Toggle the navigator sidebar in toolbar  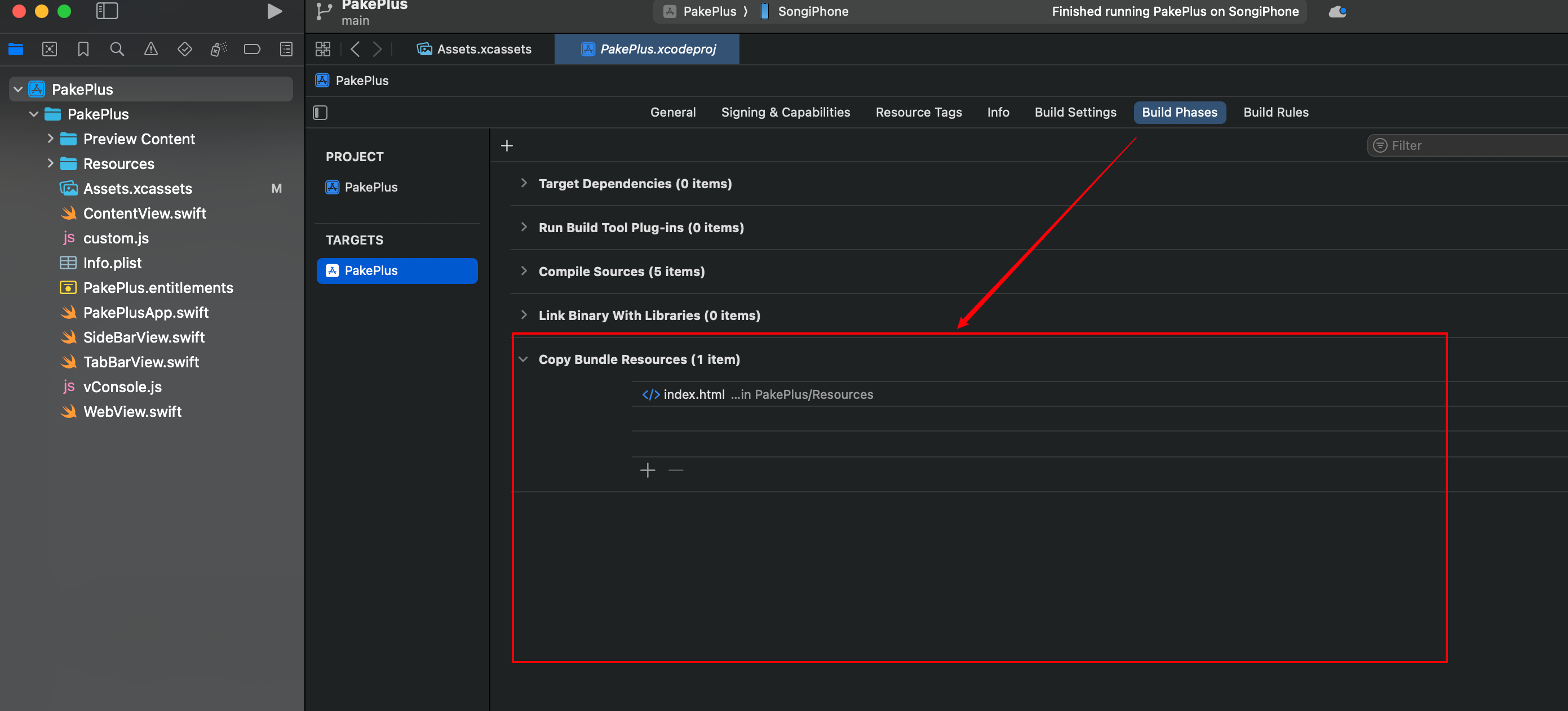[107, 11]
